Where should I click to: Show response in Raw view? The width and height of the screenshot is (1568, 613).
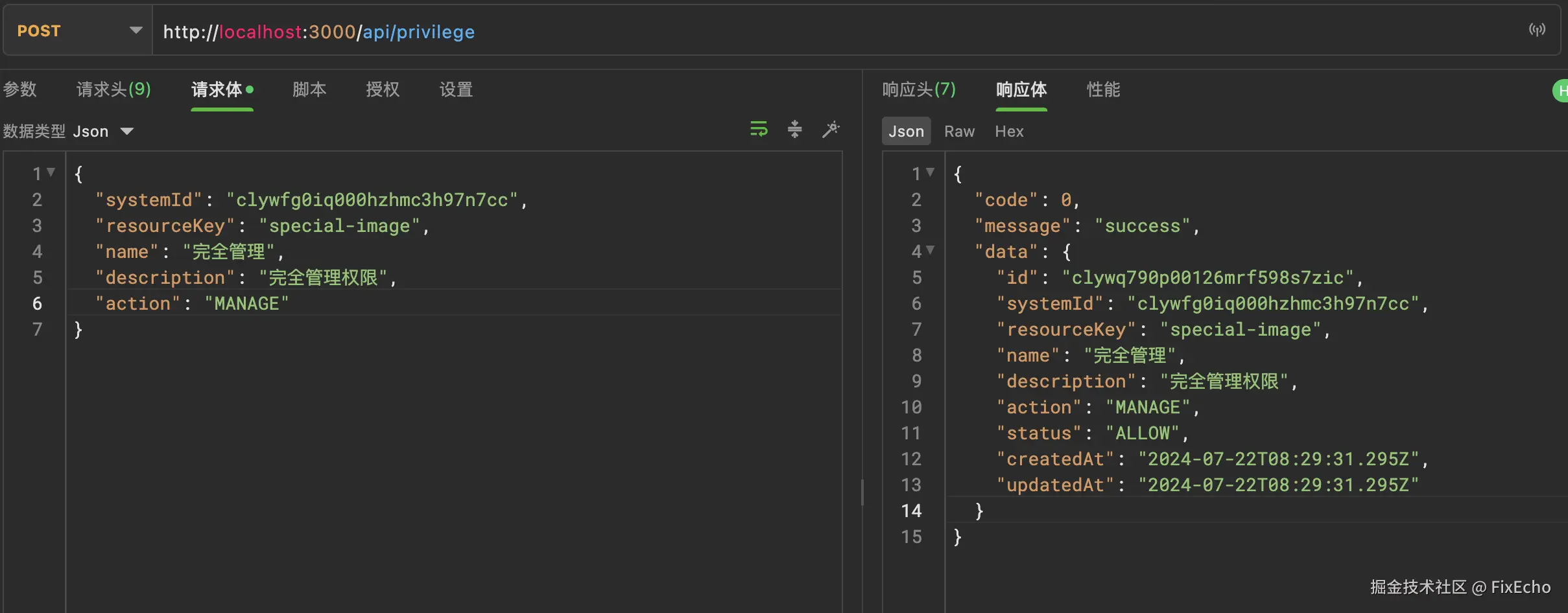959,132
